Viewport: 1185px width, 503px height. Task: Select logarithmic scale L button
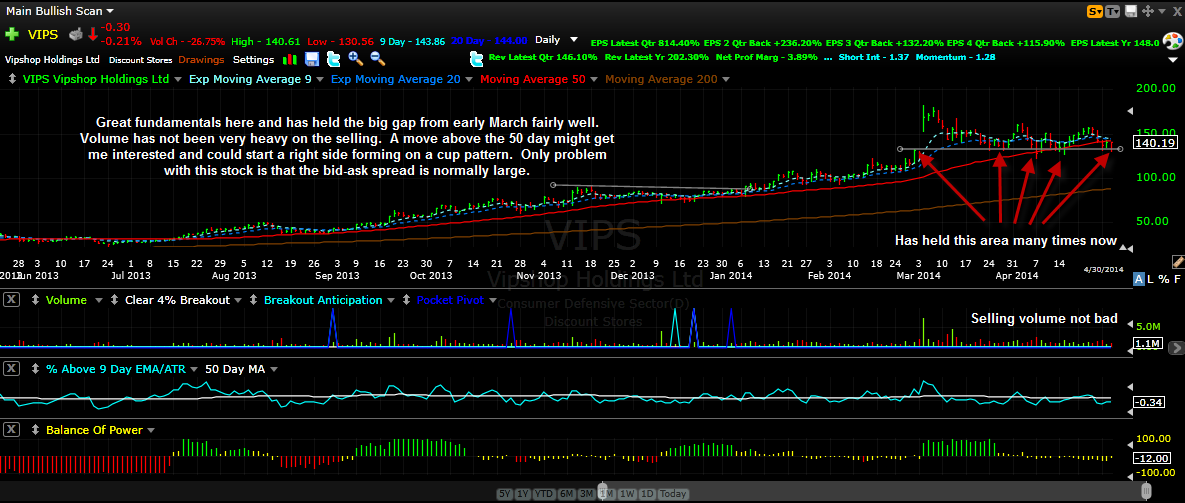pyautogui.click(x=1151, y=280)
